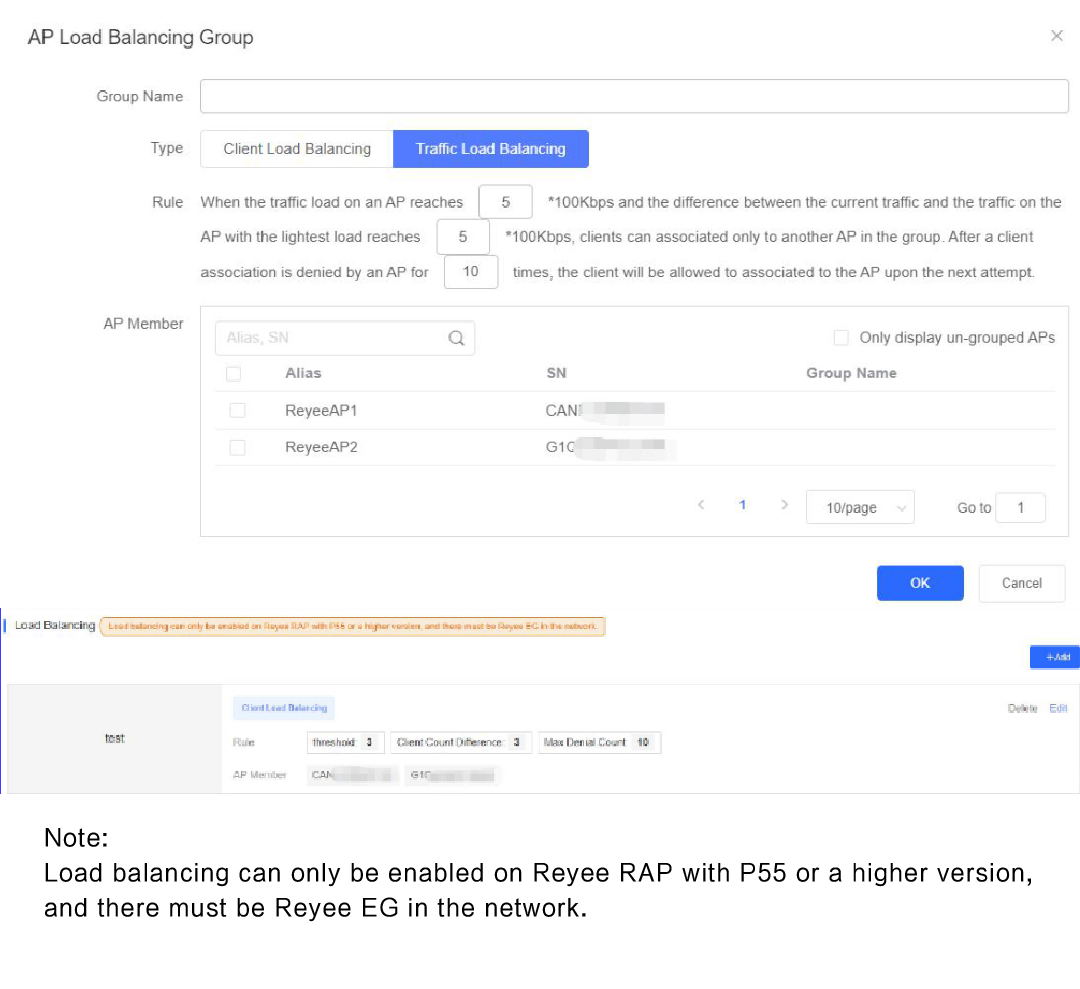Image resolution: width=1080 pixels, height=989 pixels.
Task: Click the SN column header
Action: 557,373
